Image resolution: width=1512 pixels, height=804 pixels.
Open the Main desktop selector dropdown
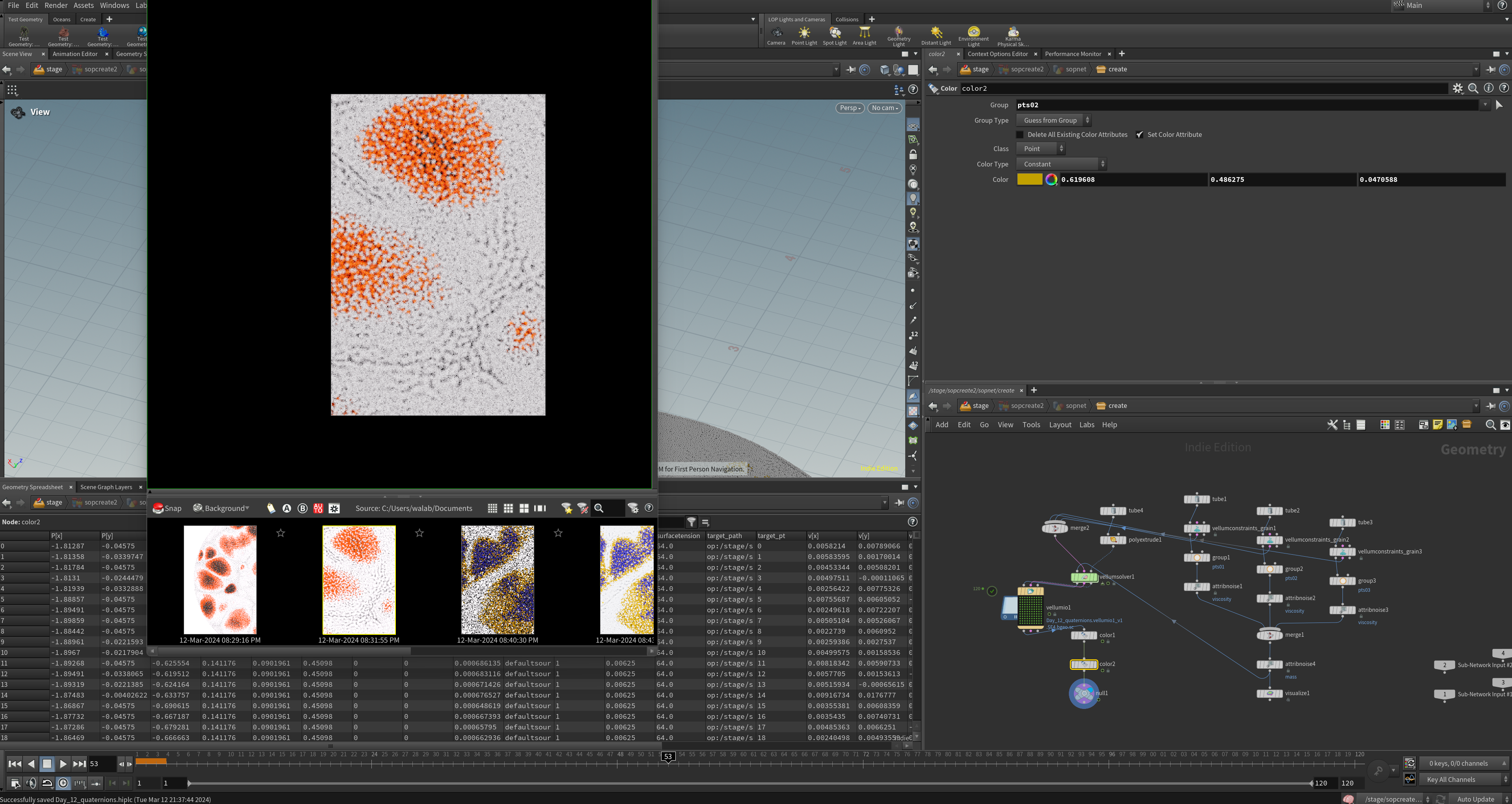pos(1442,5)
